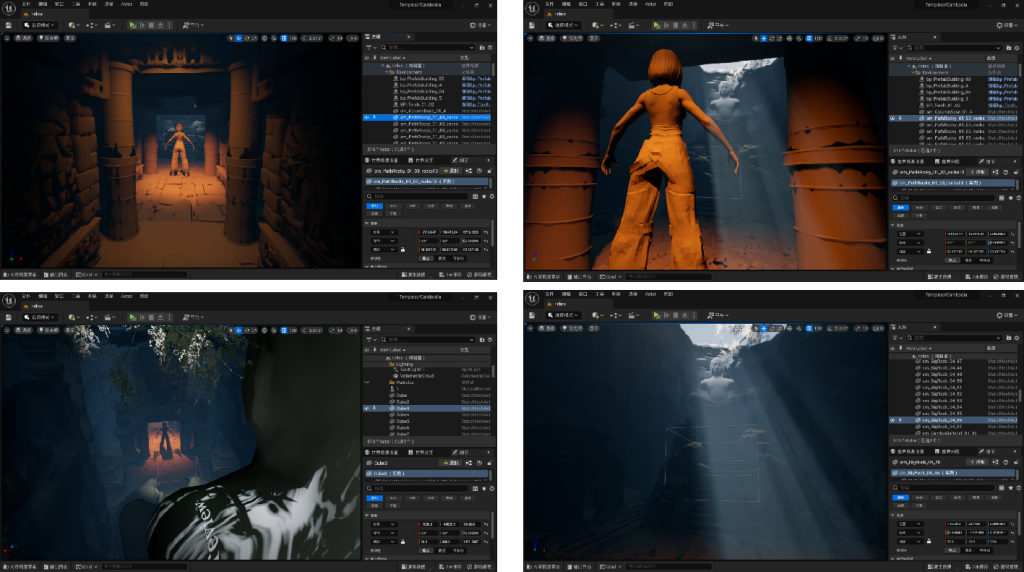Toggle visibility eye for sm_BigRock_04_56 row
The height and width of the screenshot is (572, 1024).
point(893,420)
